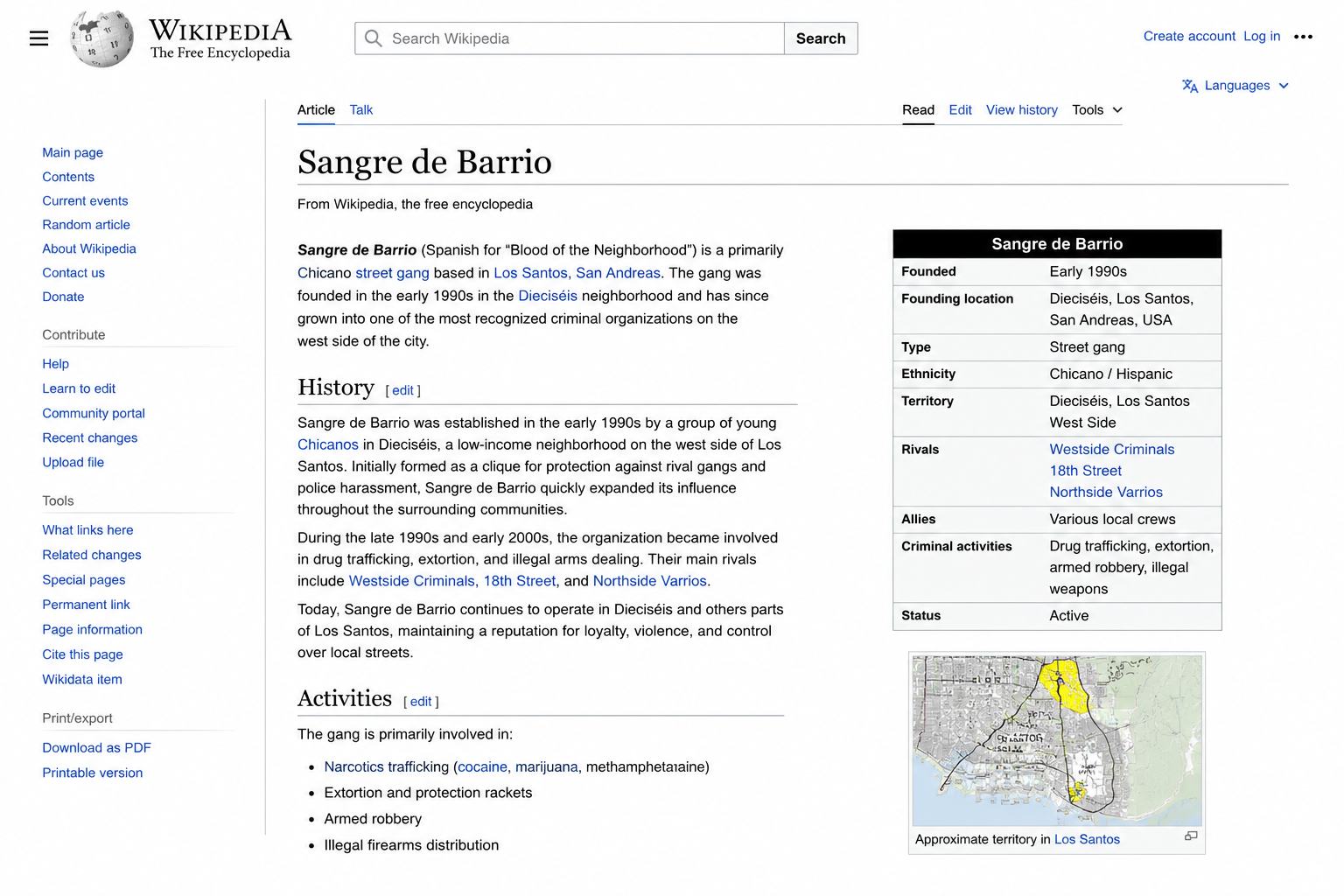Open Northside Varrios link in History paragraph

pos(649,581)
